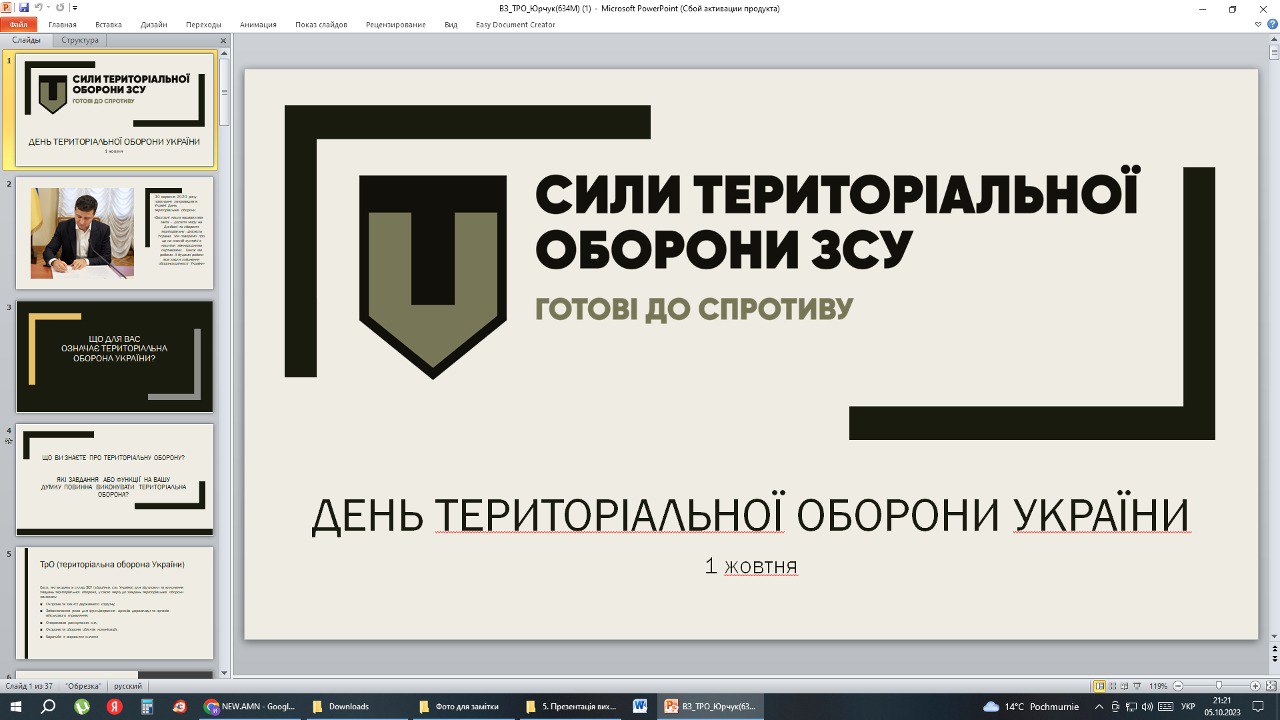Select slide 2 thumbnail with signing photo
This screenshot has width=1280, height=720.
115,233
